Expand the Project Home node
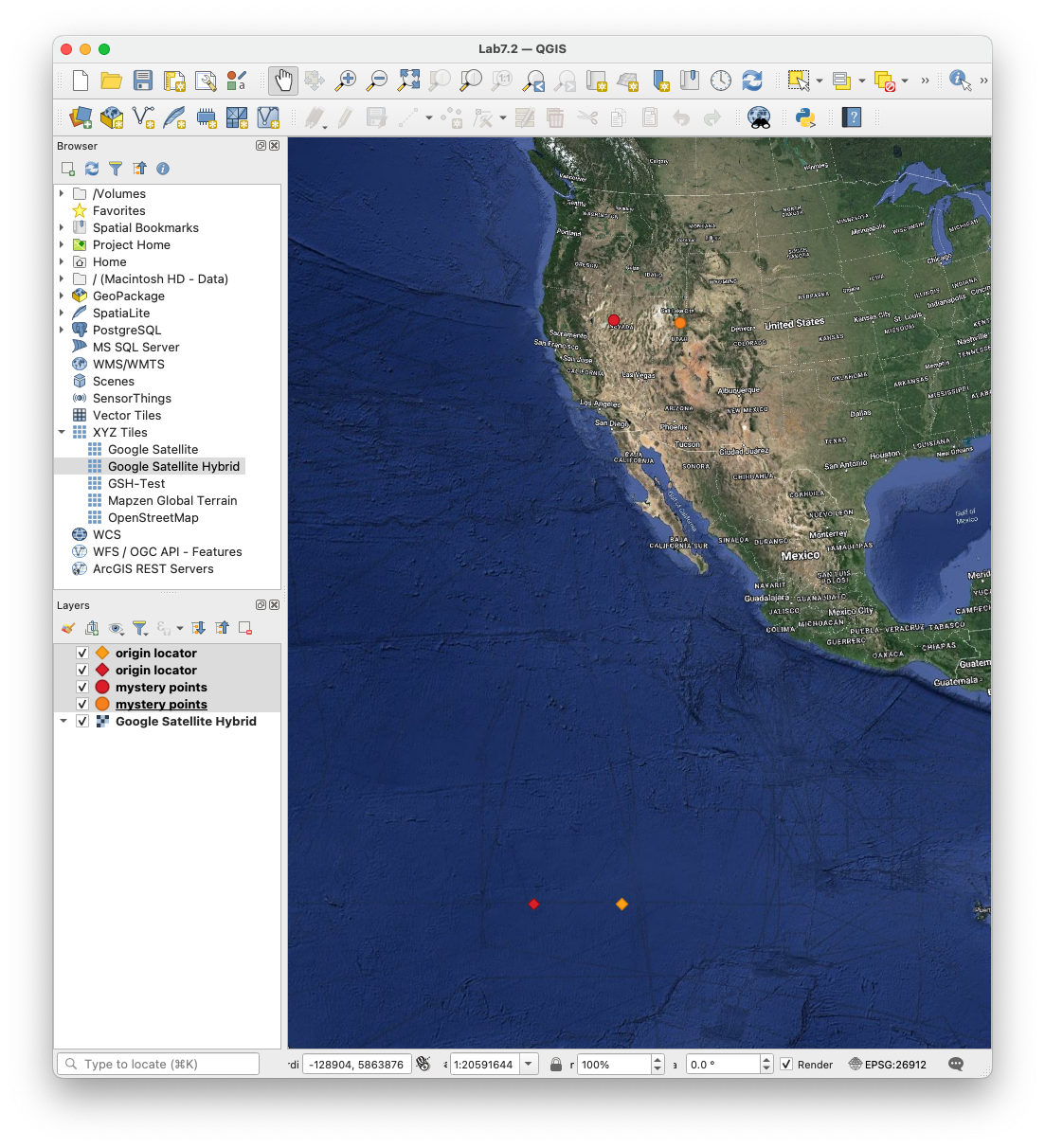This screenshot has height=1148, width=1045. [x=62, y=244]
